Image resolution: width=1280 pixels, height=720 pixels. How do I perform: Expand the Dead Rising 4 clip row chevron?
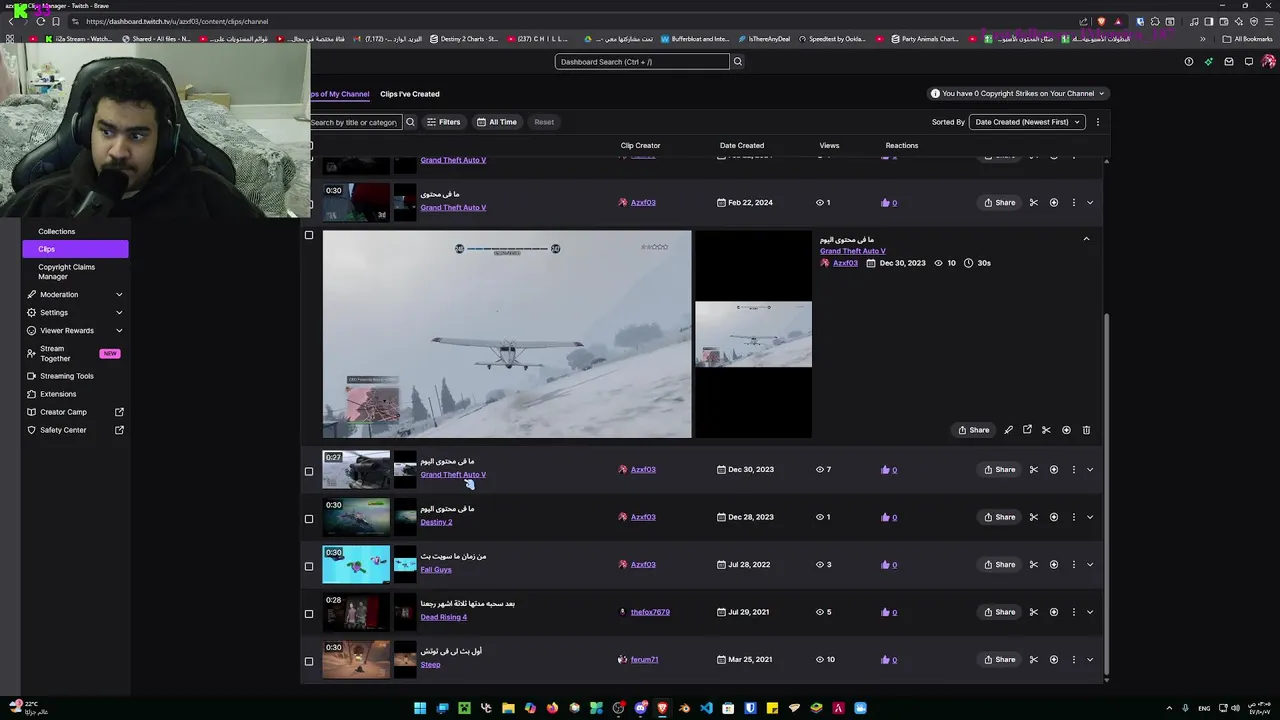1090,612
